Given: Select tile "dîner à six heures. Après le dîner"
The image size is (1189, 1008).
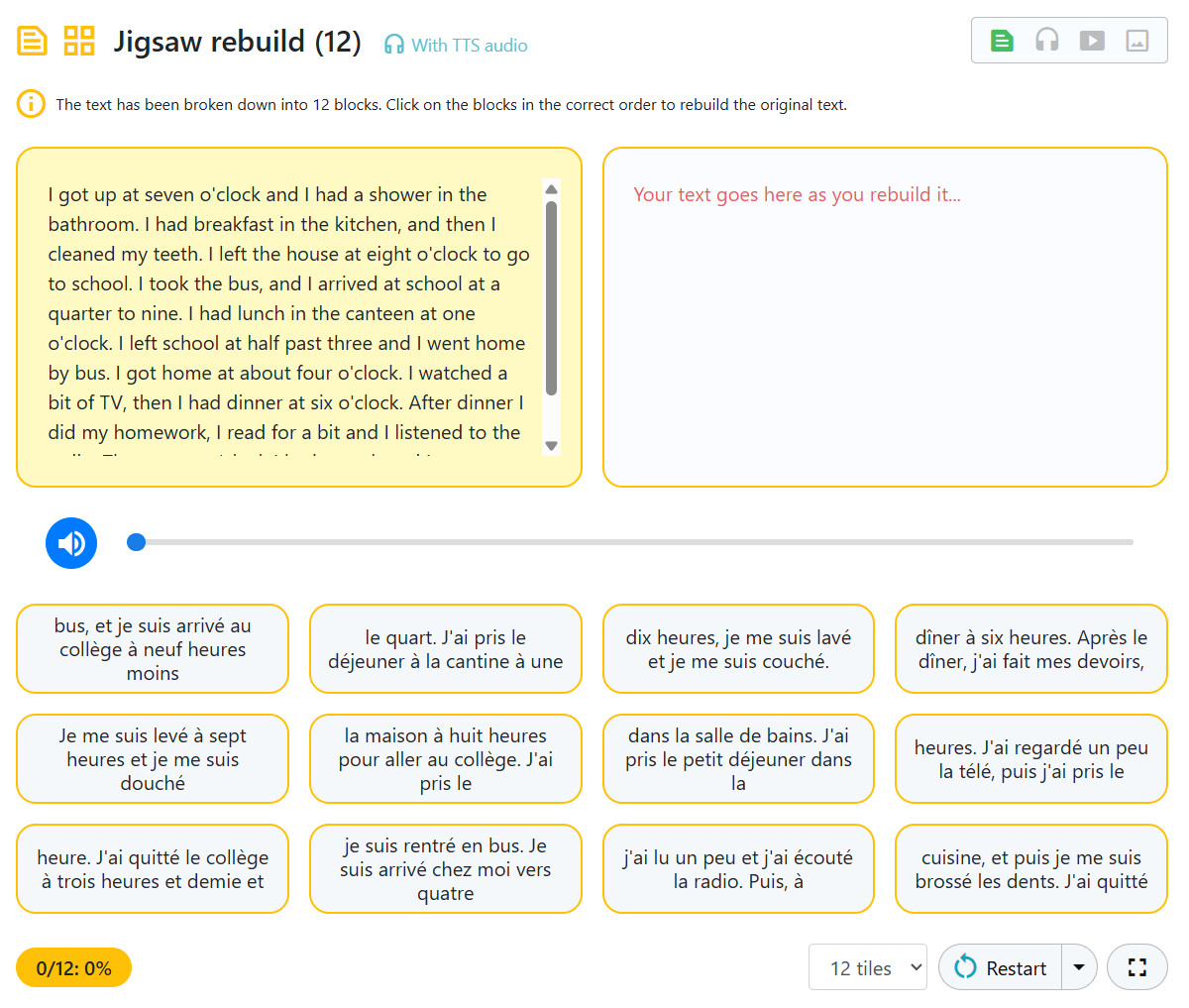Looking at the screenshot, I should pyautogui.click(x=1031, y=649).
